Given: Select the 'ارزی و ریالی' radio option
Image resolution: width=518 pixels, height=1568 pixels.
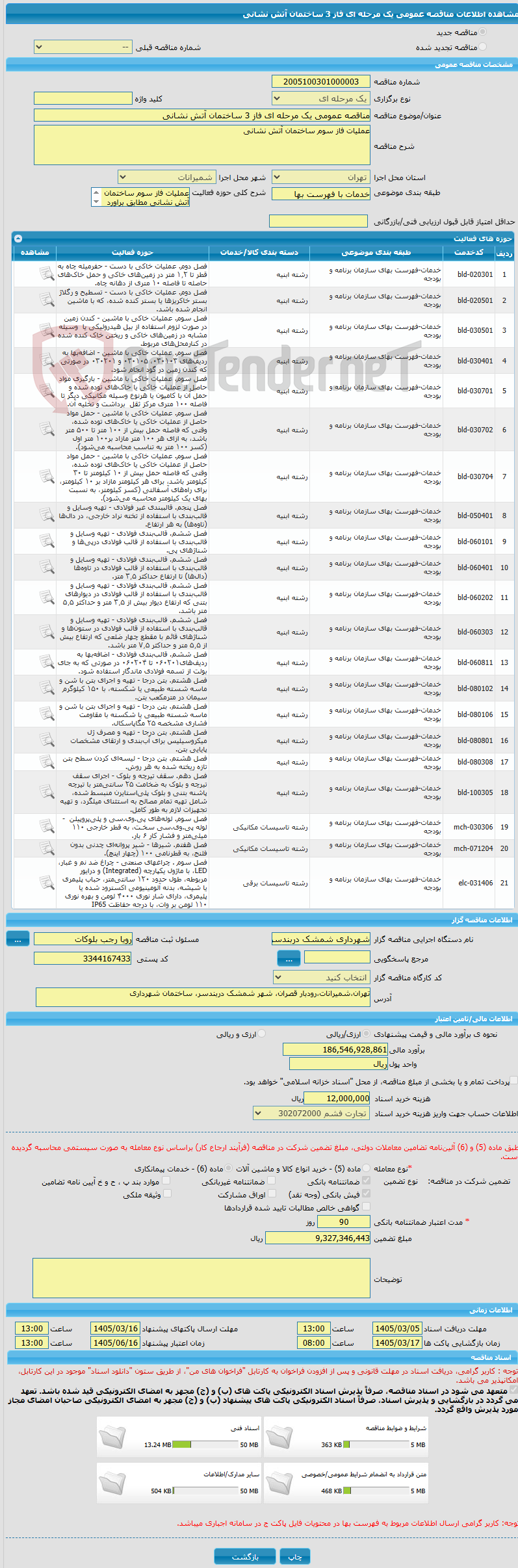Looking at the screenshot, I should (261, 1034).
